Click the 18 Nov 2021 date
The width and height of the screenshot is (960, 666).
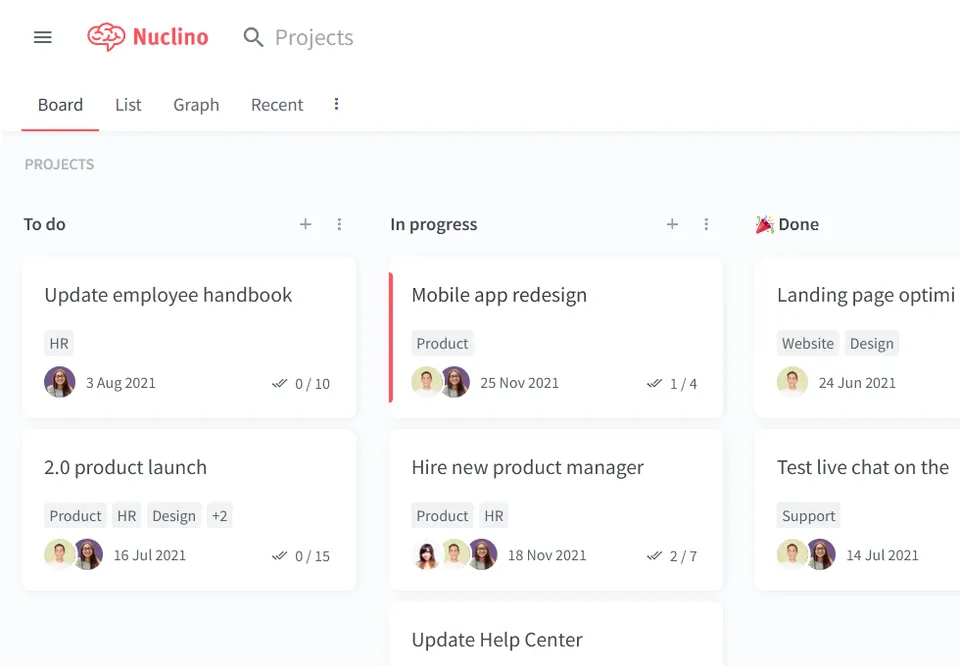pyautogui.click(x=547, y=555)
